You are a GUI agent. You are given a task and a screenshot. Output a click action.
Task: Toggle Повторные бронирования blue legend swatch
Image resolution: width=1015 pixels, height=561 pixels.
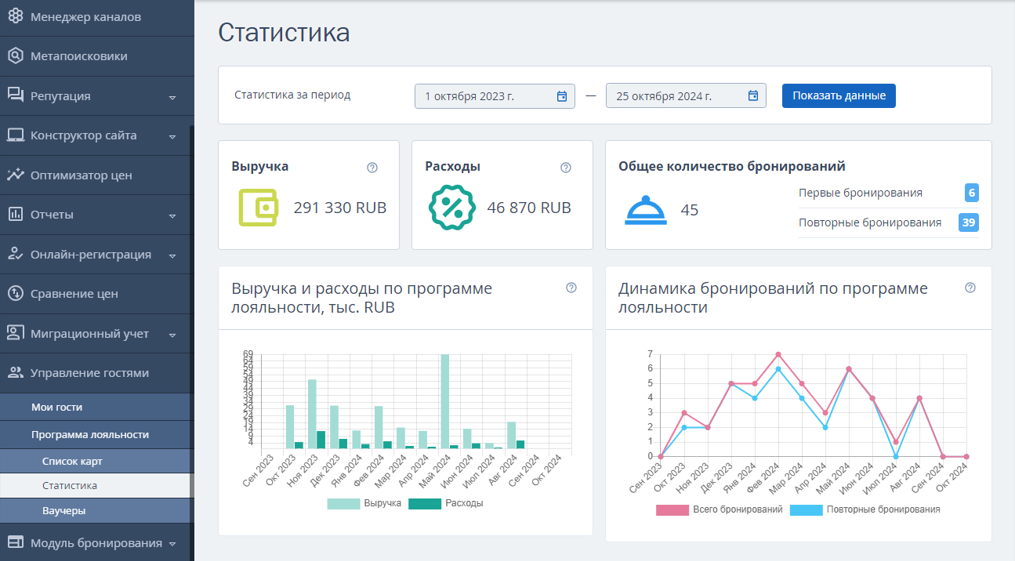[806, 510]
